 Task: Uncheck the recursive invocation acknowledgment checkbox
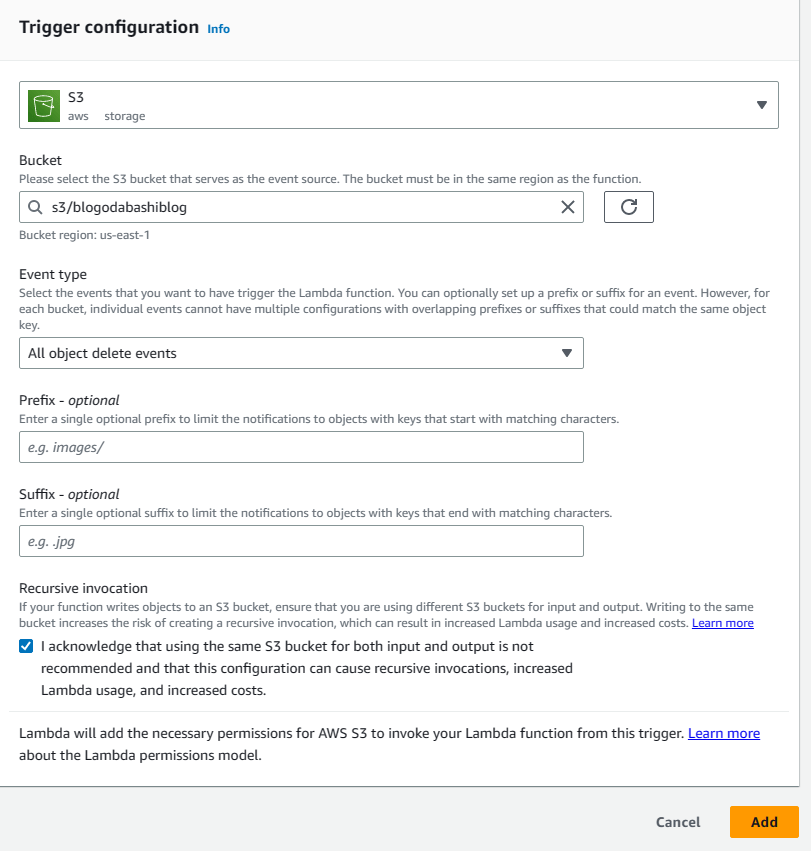pyautogui.click(x=26, y=647)
